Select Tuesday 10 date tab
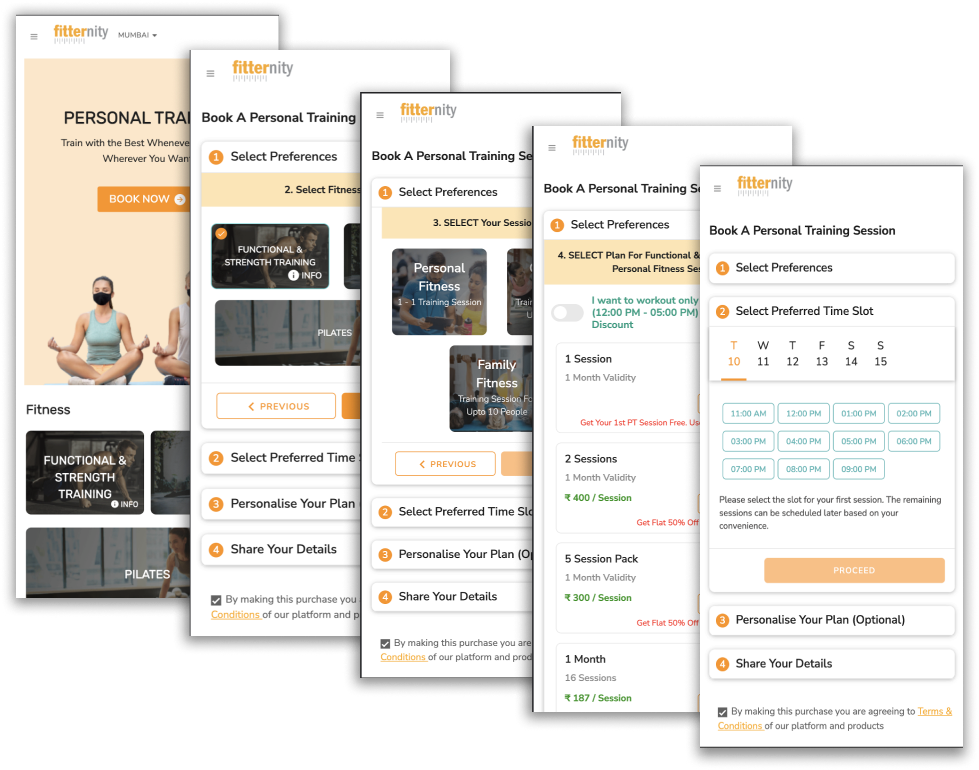The image size is (979, 770). coord(734,354)
